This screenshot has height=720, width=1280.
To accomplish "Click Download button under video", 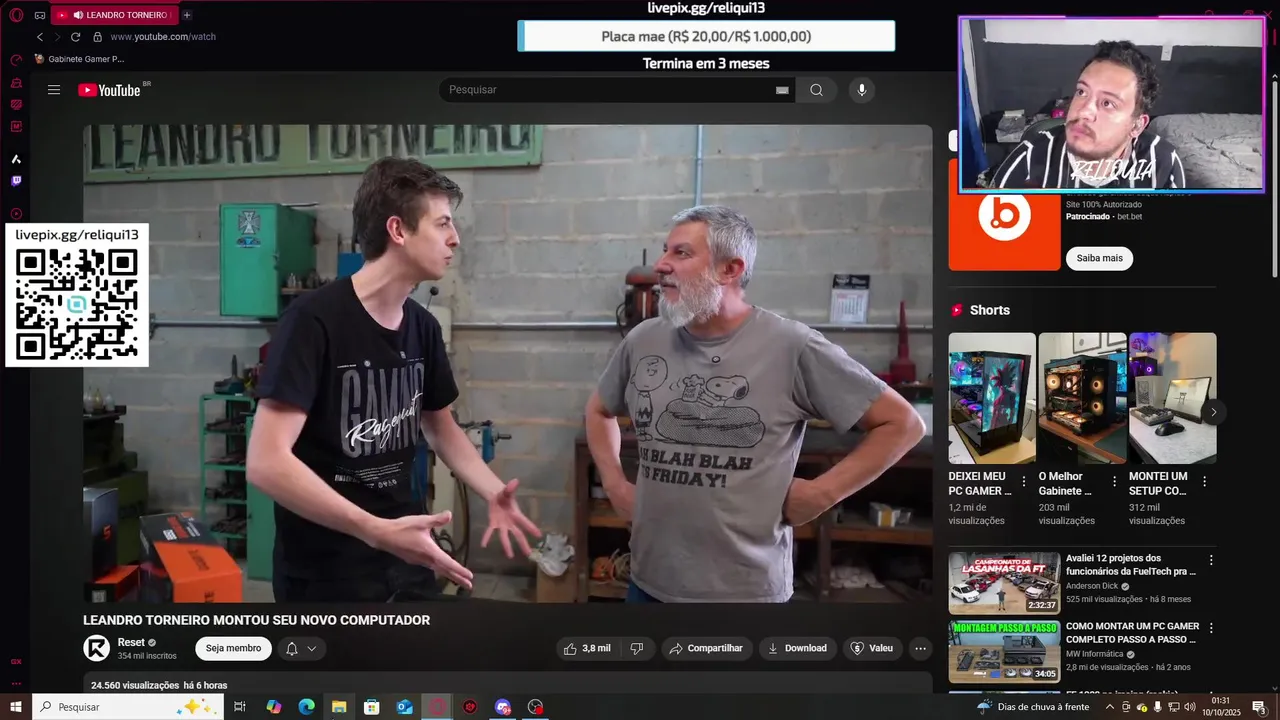I will click(x=797, y=648).
